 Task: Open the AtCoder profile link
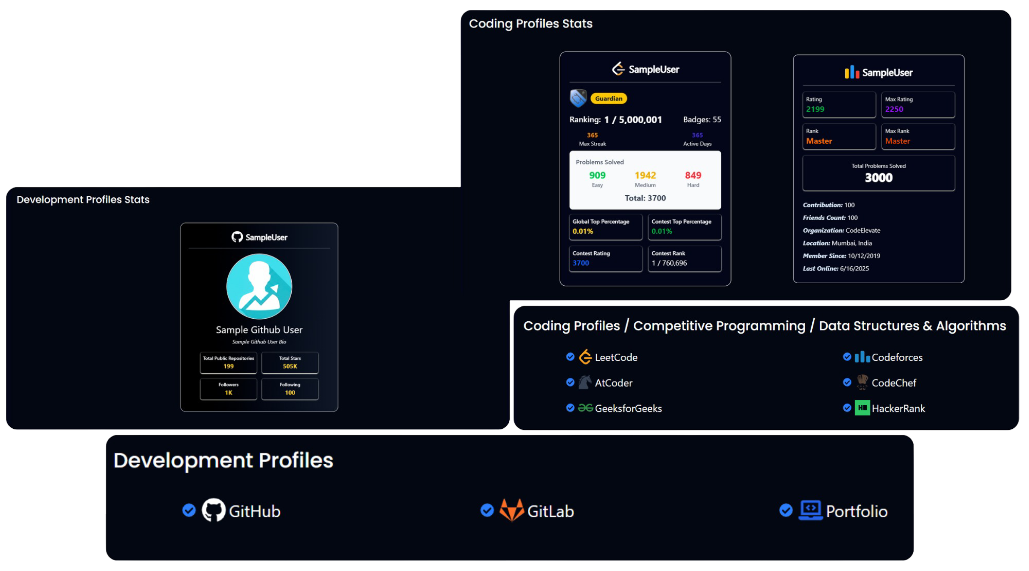(x=614, y=383)
